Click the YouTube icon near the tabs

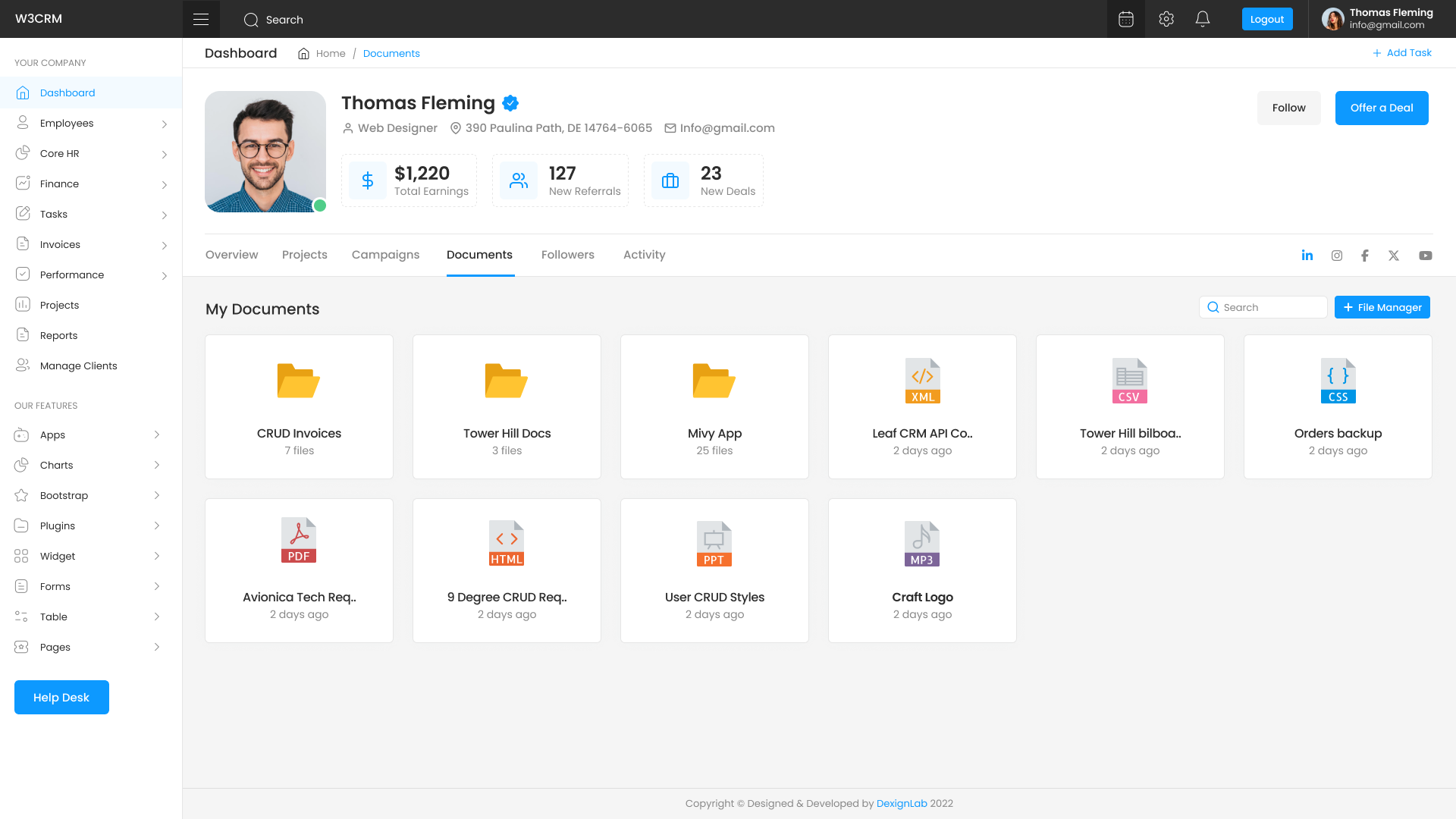(1426, 256)
